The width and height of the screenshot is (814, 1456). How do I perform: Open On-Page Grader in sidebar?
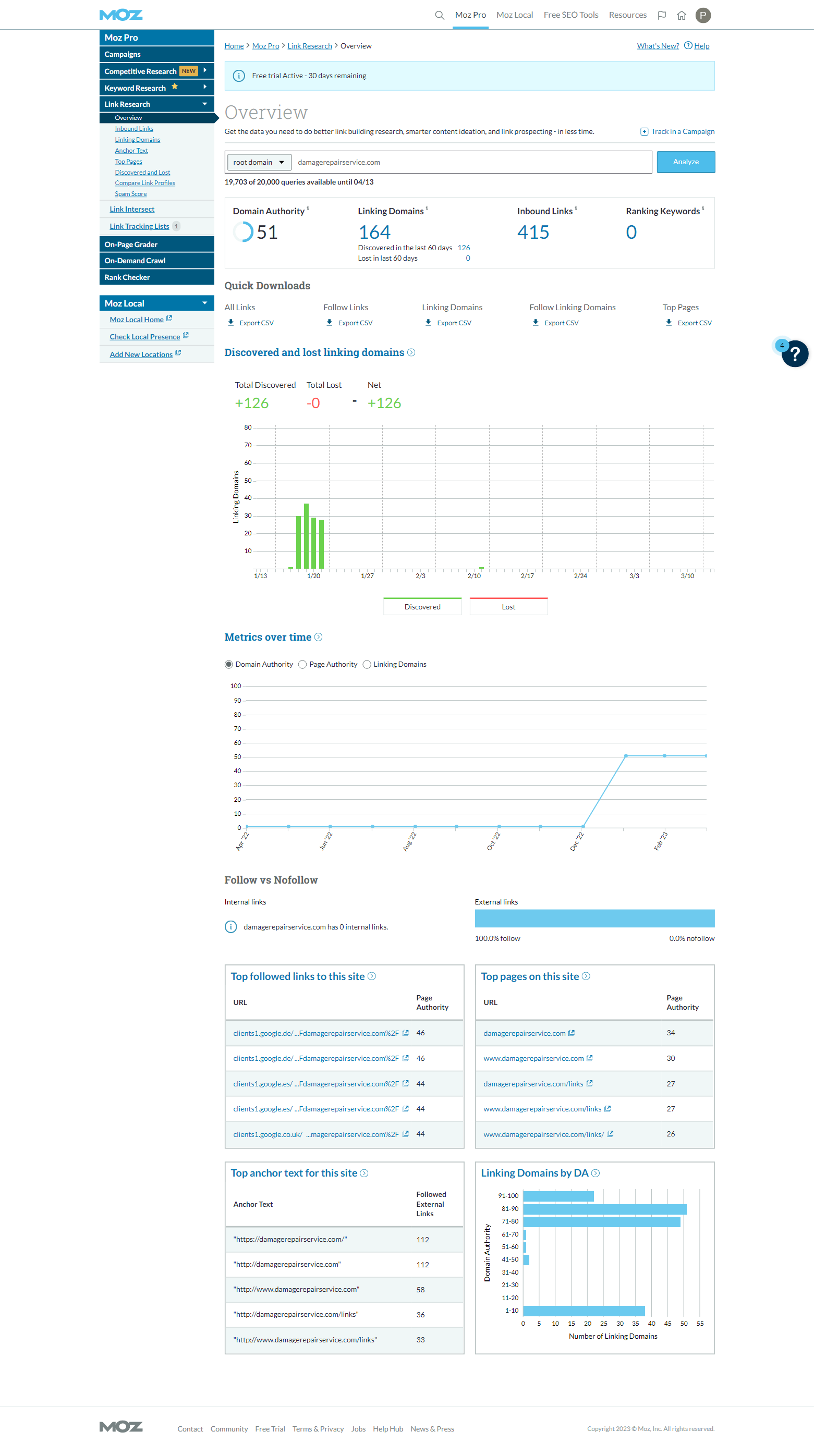tap(156, 244)
